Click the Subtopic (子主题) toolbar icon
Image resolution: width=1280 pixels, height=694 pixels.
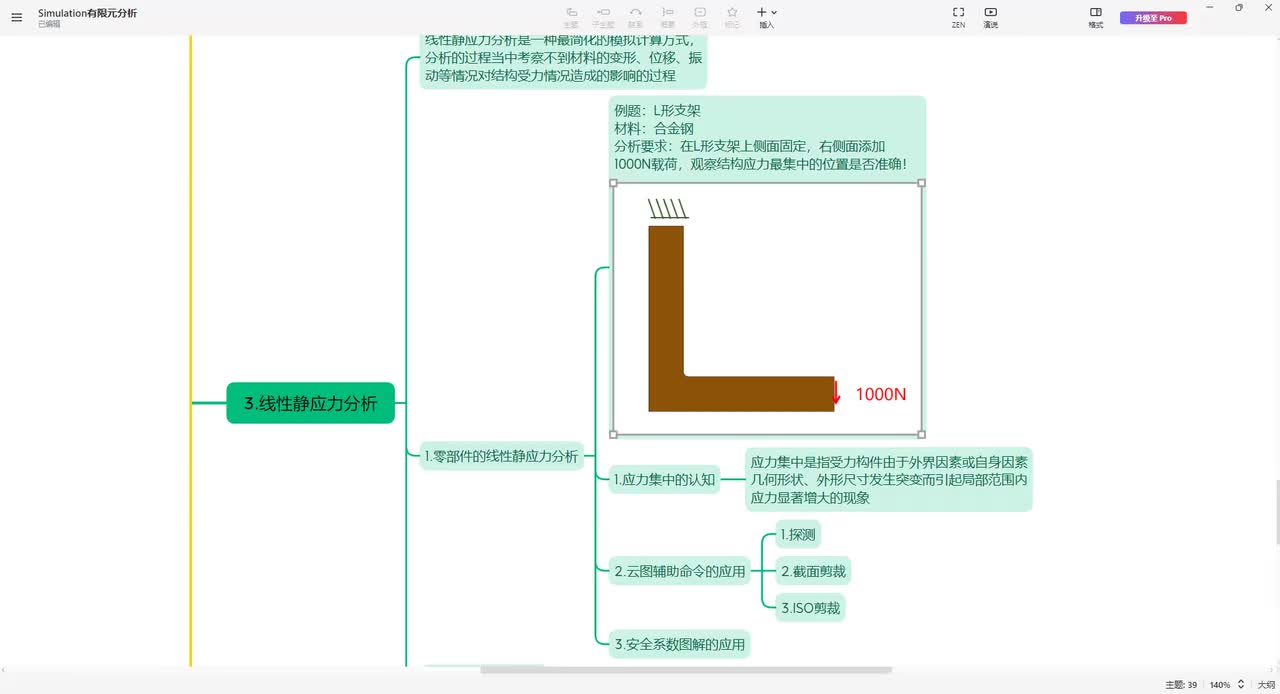tap(603, 16)
